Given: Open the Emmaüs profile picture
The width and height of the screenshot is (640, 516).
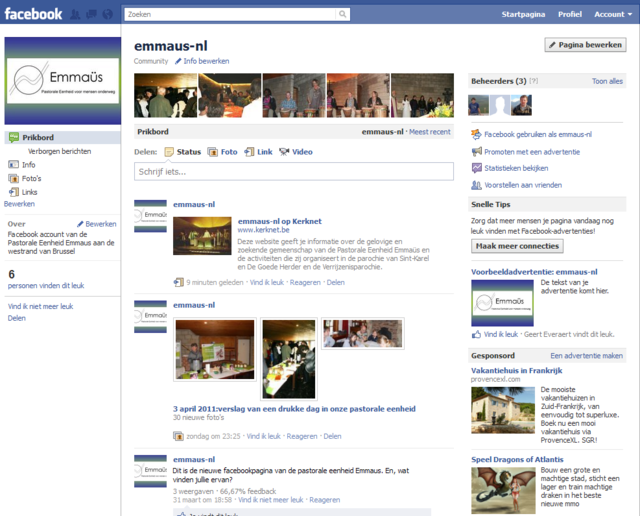Looking at the screenshot, I should [x=62, y=81].
